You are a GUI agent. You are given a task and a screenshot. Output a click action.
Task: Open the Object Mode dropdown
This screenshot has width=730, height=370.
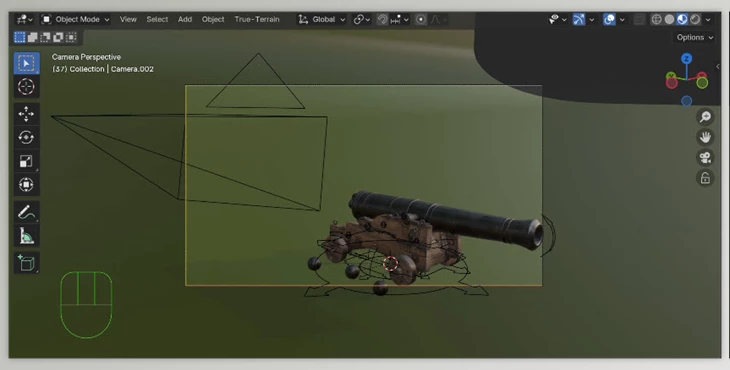[75, 20]
